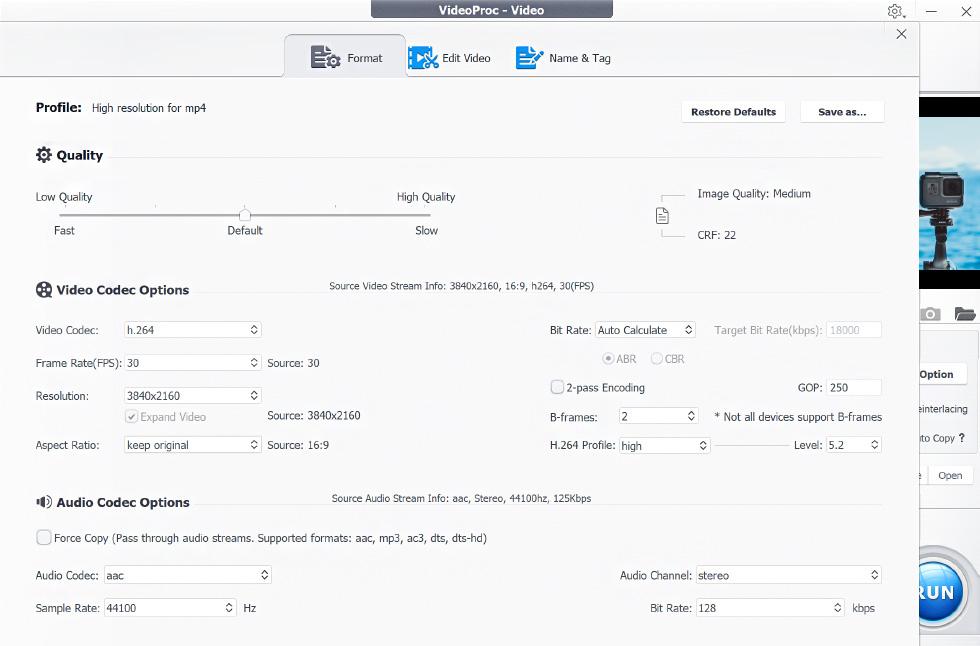Open the settings gear in title bar

coord(895,11)
